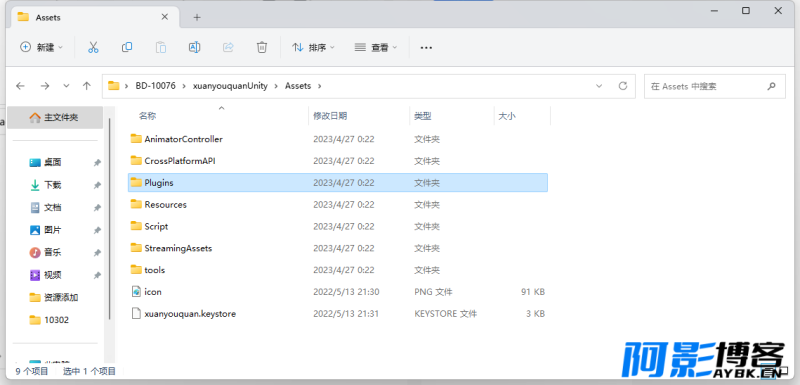Screen dimensions: 800x385
Task: Expand the address bar history chevron
Action: [x=599, y=86]
